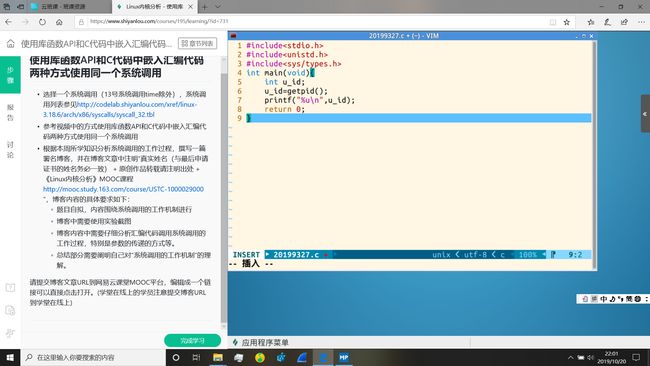The width and height of the screenshot is (650, 366).
Task: Click 20199327.c in VIM status line
Action: tap(296, 255)
